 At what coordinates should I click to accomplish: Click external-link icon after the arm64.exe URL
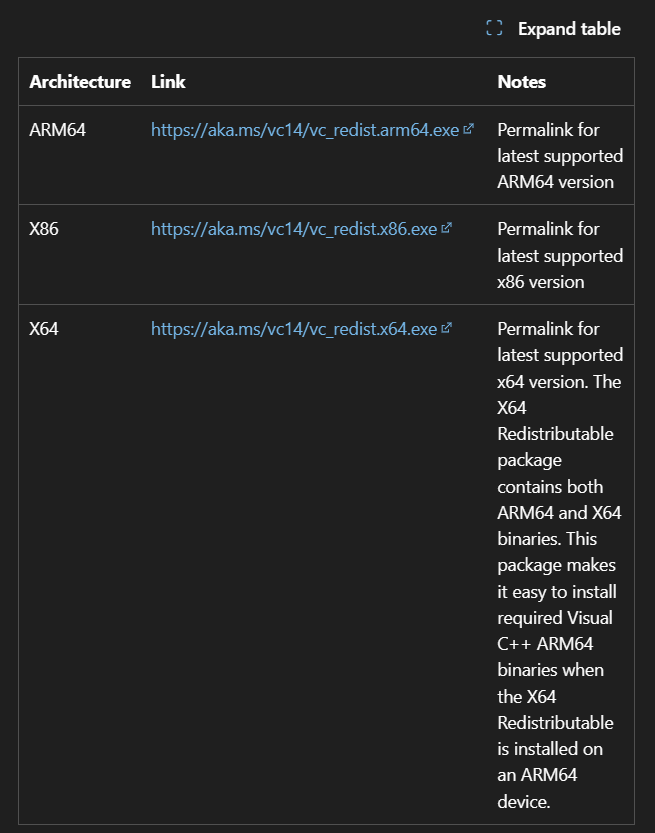click(x=468, y=129)
